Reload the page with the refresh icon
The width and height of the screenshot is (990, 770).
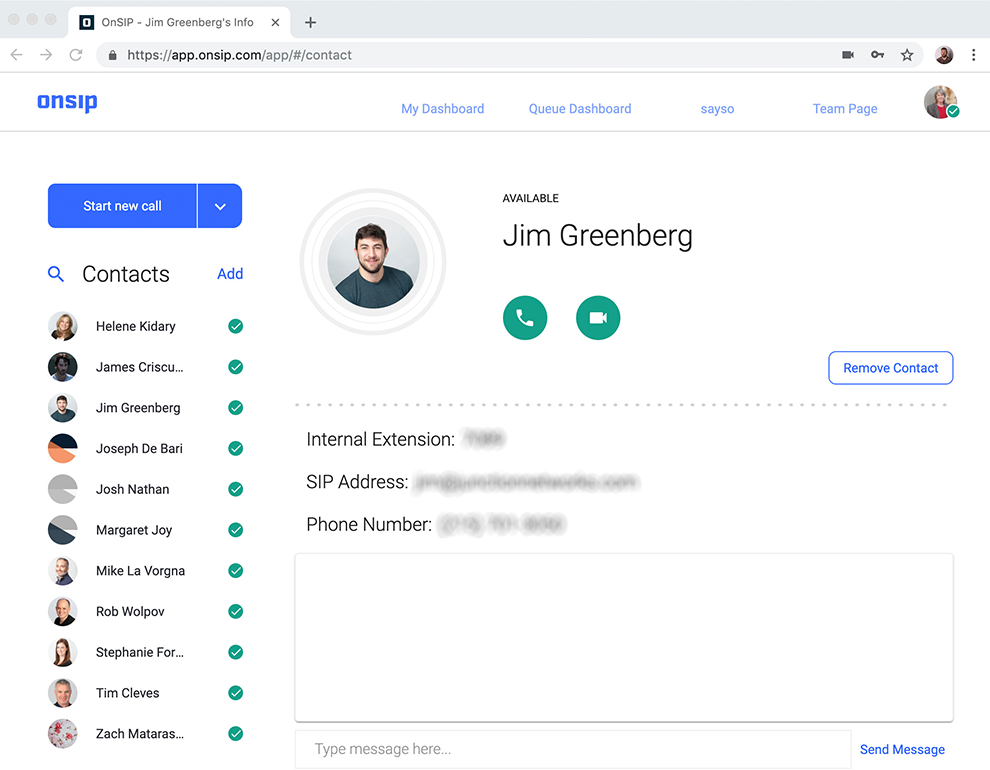click(76, 55)
